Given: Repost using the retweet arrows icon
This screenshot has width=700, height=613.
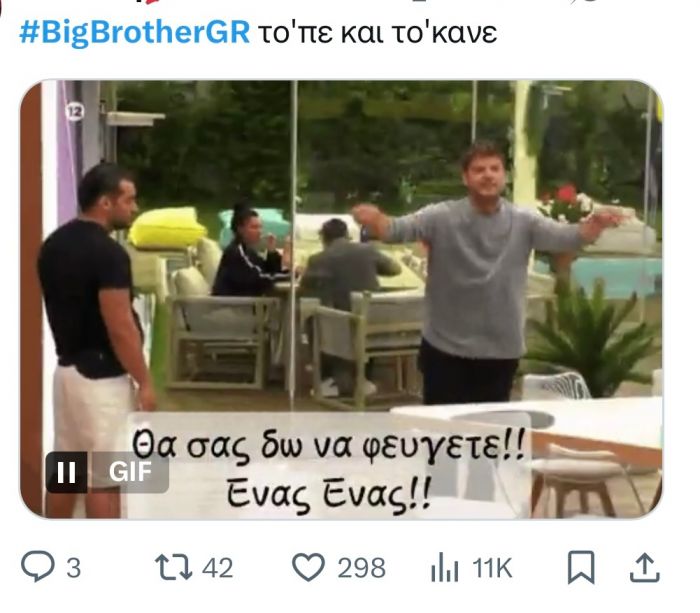Looking at the screenshot, I should (173, 567).
